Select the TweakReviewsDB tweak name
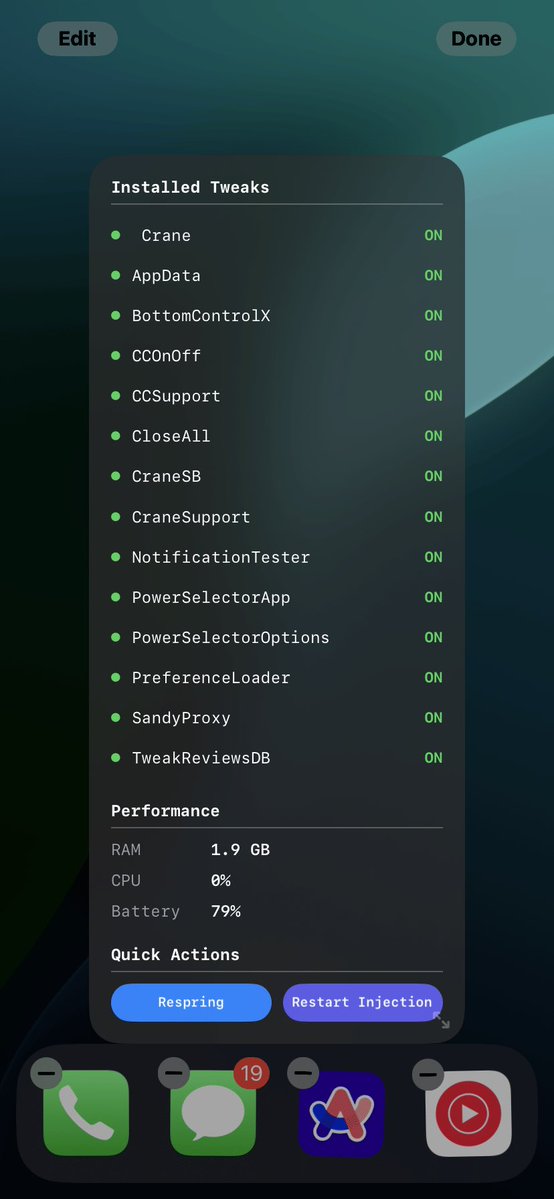554x1199 pixels. (200, 758)
